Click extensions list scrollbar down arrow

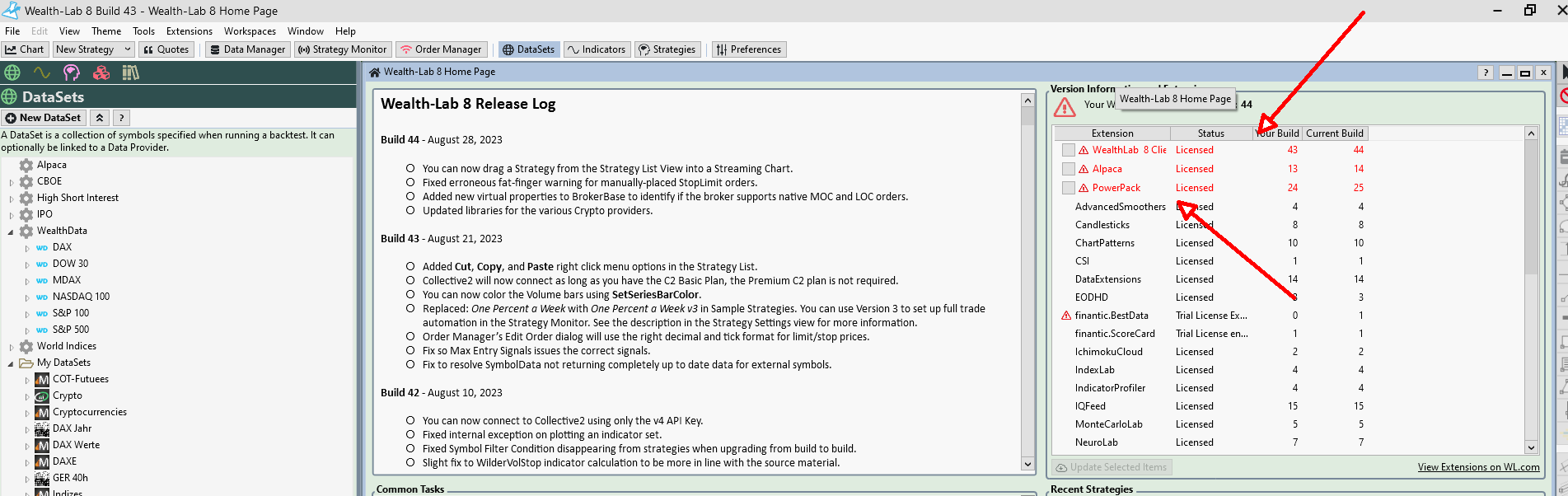click(1531, 447)
